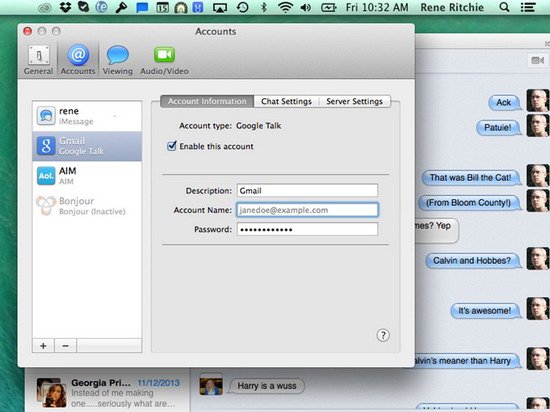Switch to the Account Information tab

(207, 101)
